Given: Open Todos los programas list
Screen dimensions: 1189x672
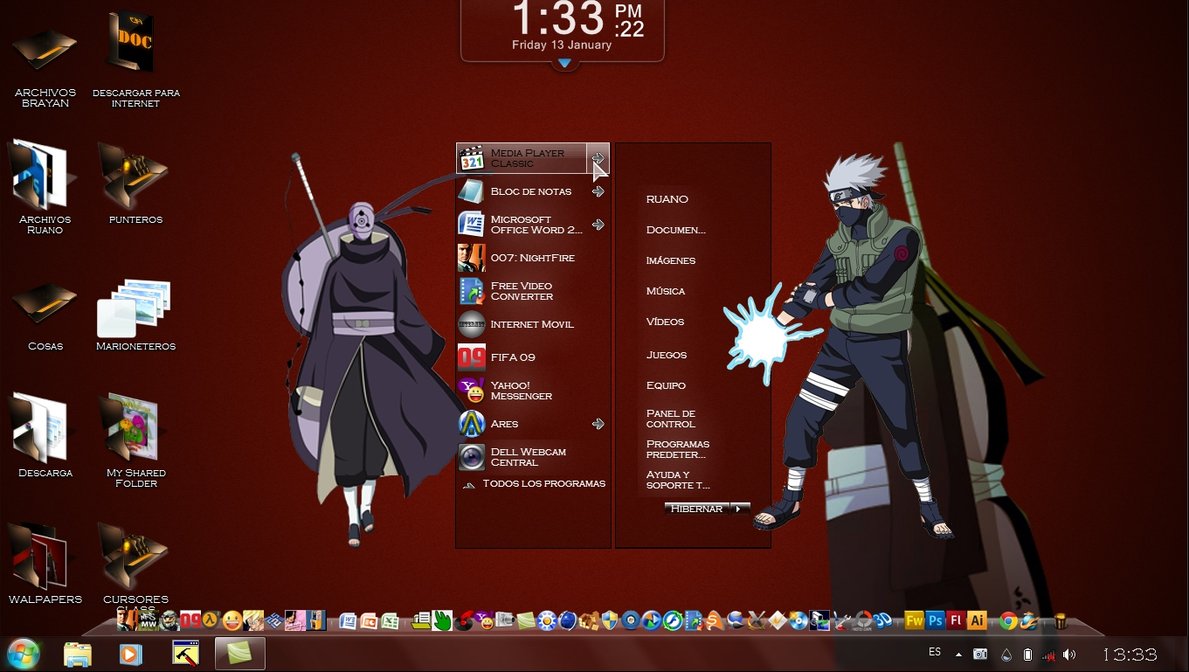Looking at the screenshot, I should (543, 484).
